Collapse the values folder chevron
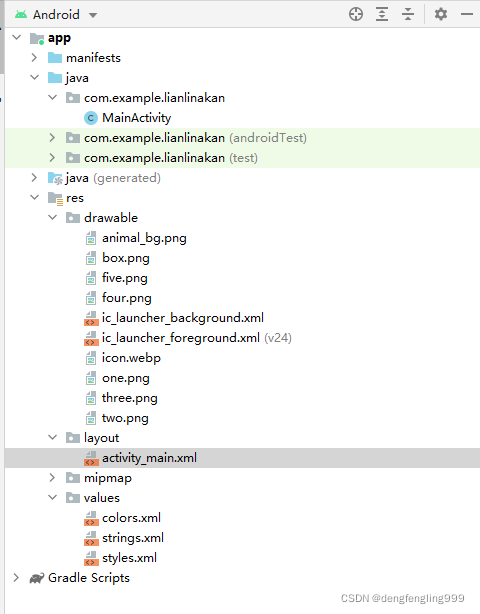This screenshot has height=614, width=480. pyautogui.click(x=52, y=497)
